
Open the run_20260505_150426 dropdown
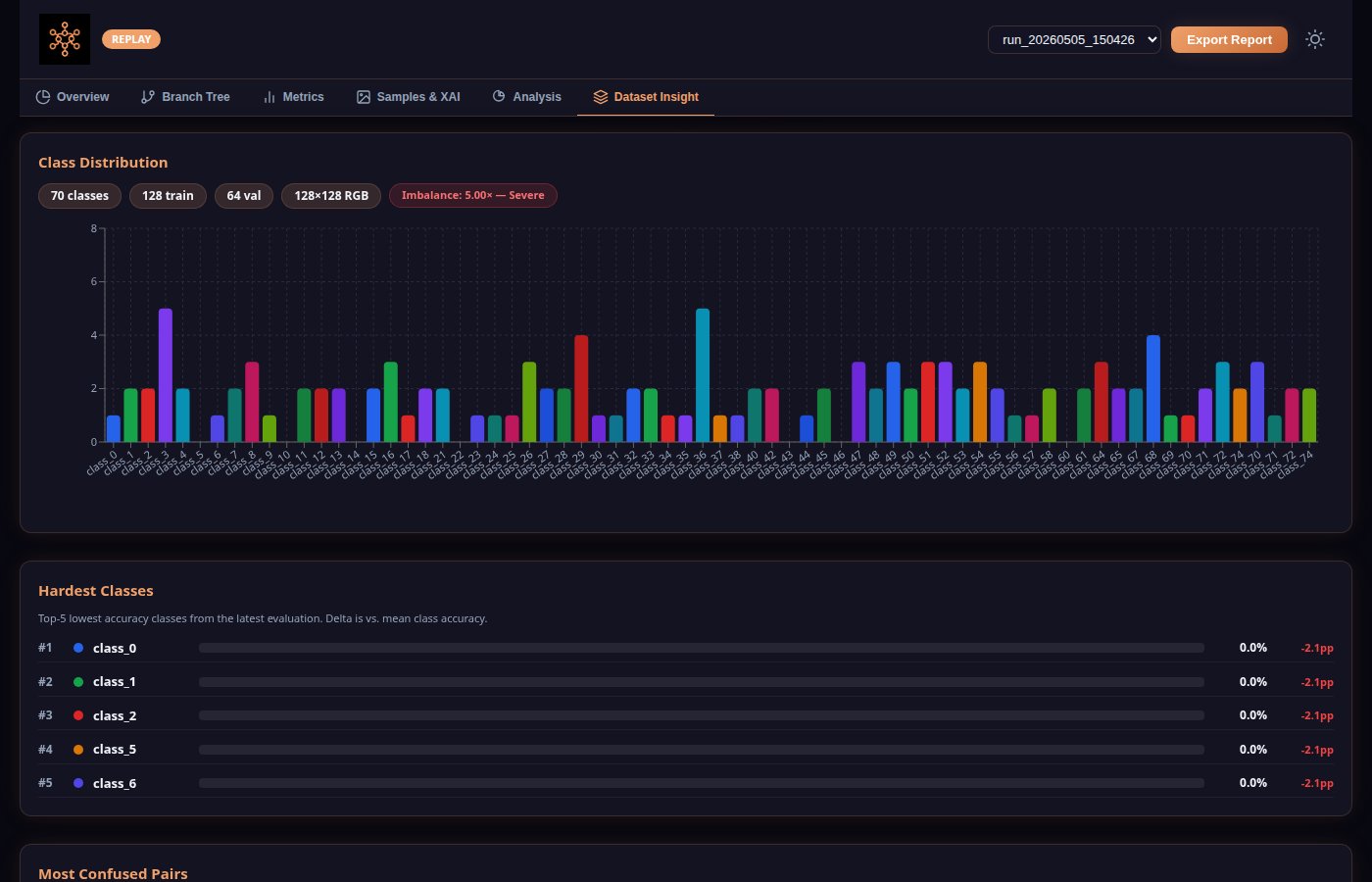pos(1074,39)
